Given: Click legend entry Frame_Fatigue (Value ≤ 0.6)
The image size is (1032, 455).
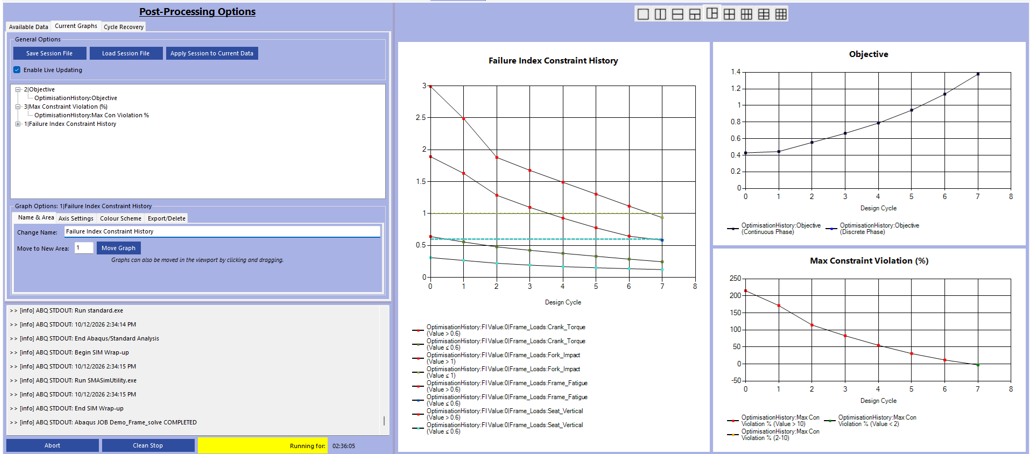Looking at the screenshot, I should (x=499, y=400).
